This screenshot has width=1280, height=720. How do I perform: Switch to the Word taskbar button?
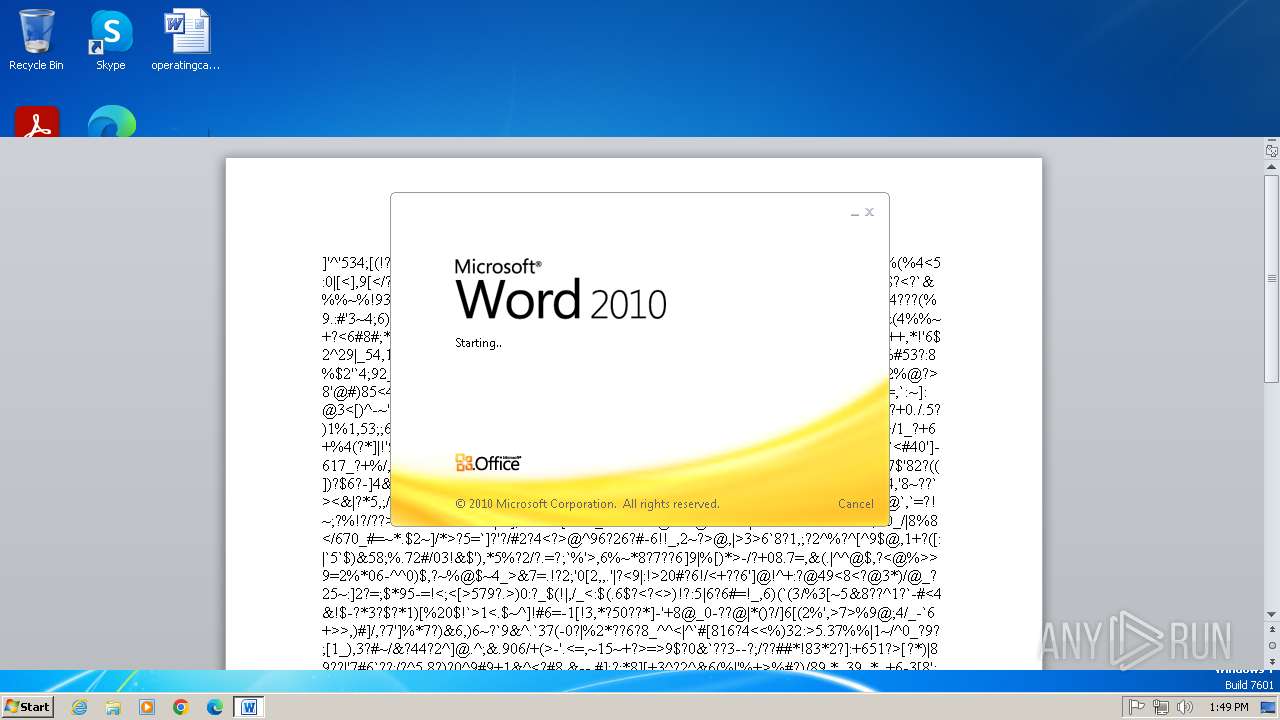pos(249,707)
